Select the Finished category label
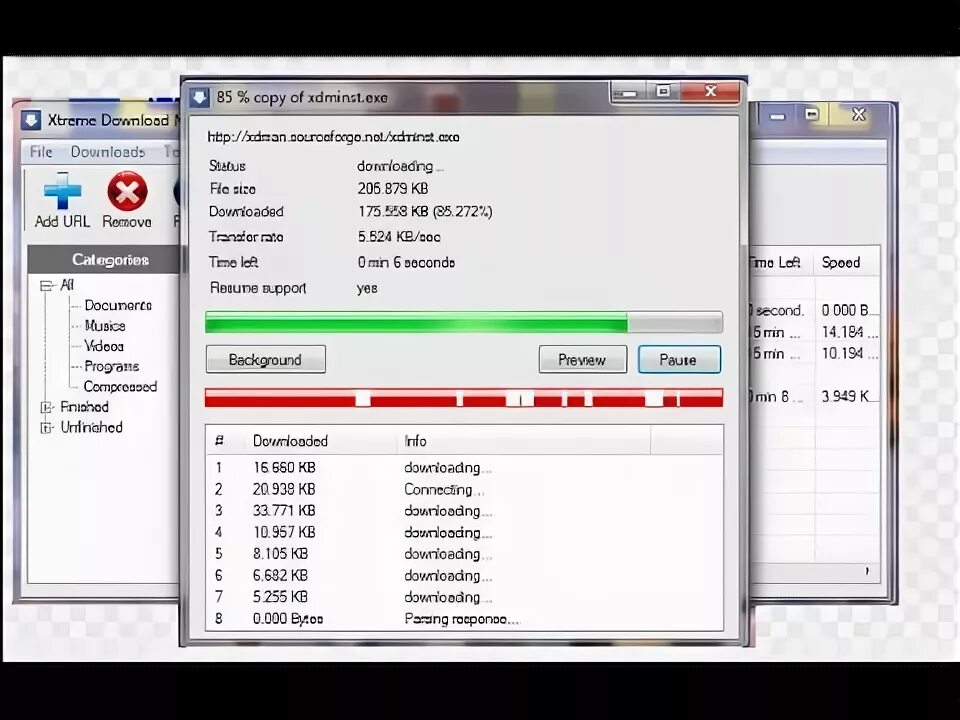This screenshot has height=720, width=960. 84,407
